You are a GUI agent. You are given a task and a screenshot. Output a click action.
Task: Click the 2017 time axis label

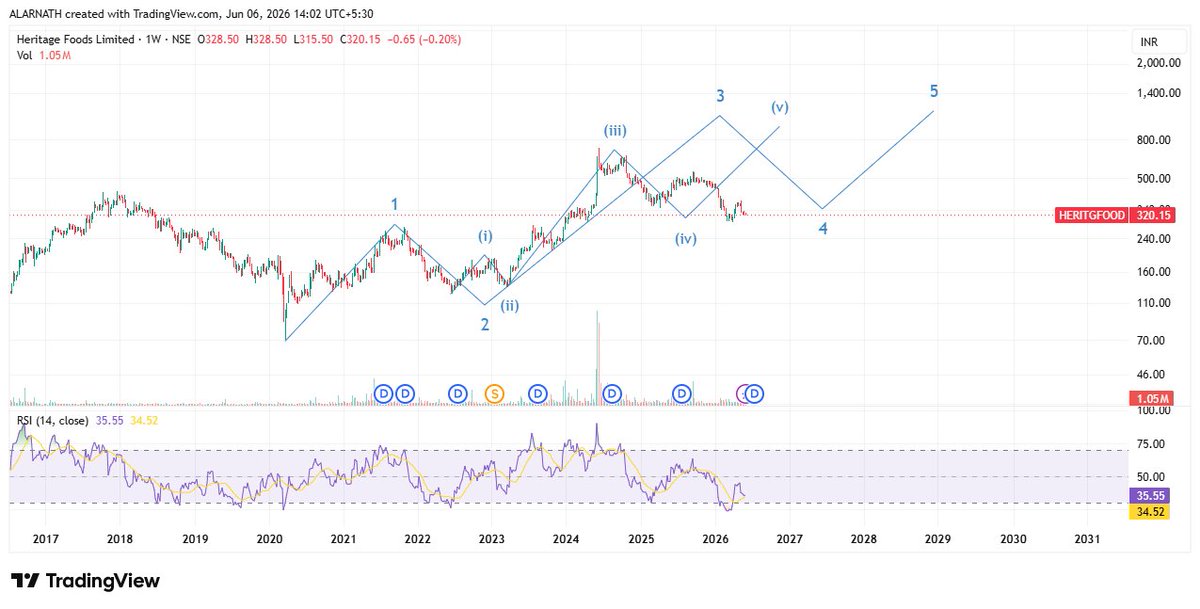46,539
